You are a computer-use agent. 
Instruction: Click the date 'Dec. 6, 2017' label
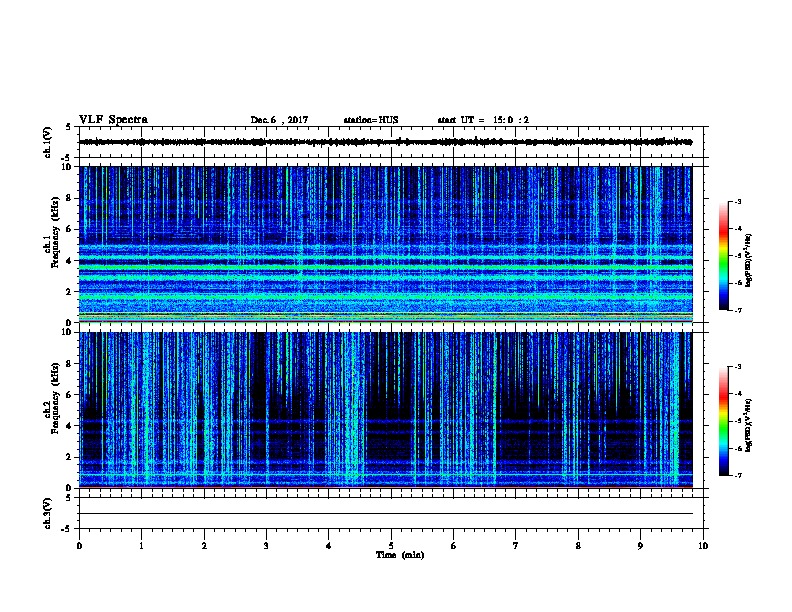279,120
